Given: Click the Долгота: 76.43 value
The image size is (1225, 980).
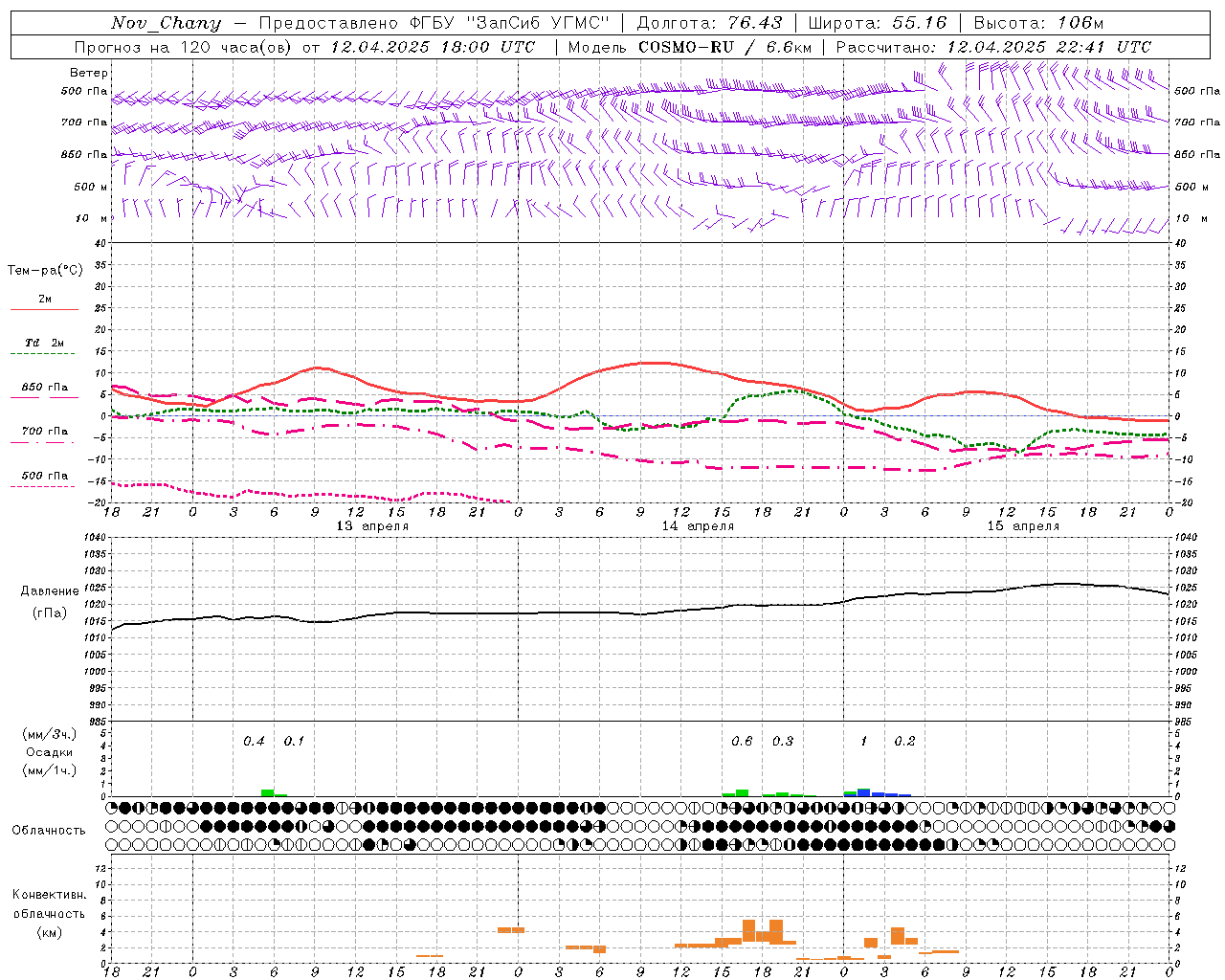Looking at the screenshot, I should 708,23.
